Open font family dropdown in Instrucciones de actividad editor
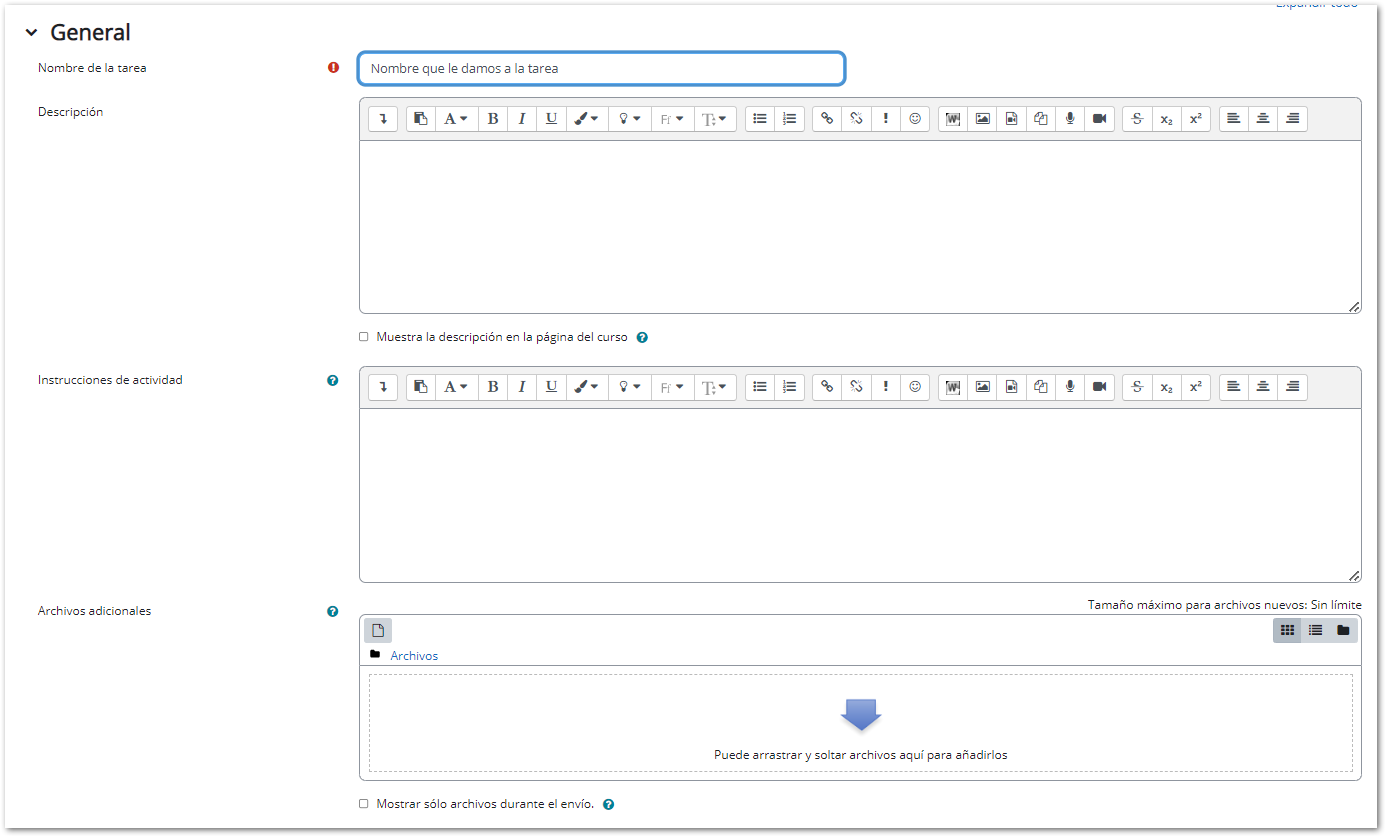 tap(673, 387)
